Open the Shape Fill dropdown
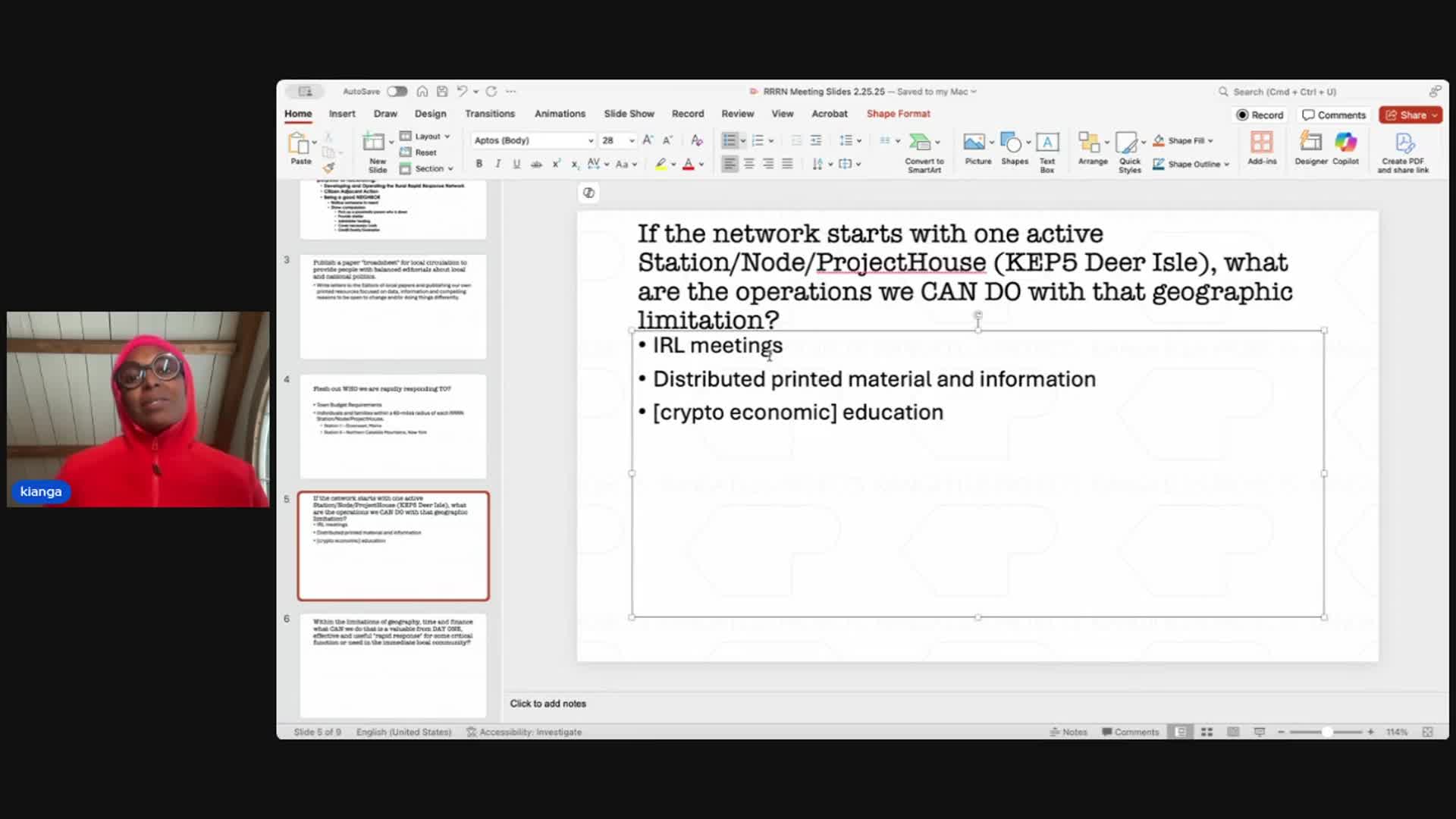The height and width of the screenshot is (819, 1456). pyautogui.click(x=1210, y=140)
